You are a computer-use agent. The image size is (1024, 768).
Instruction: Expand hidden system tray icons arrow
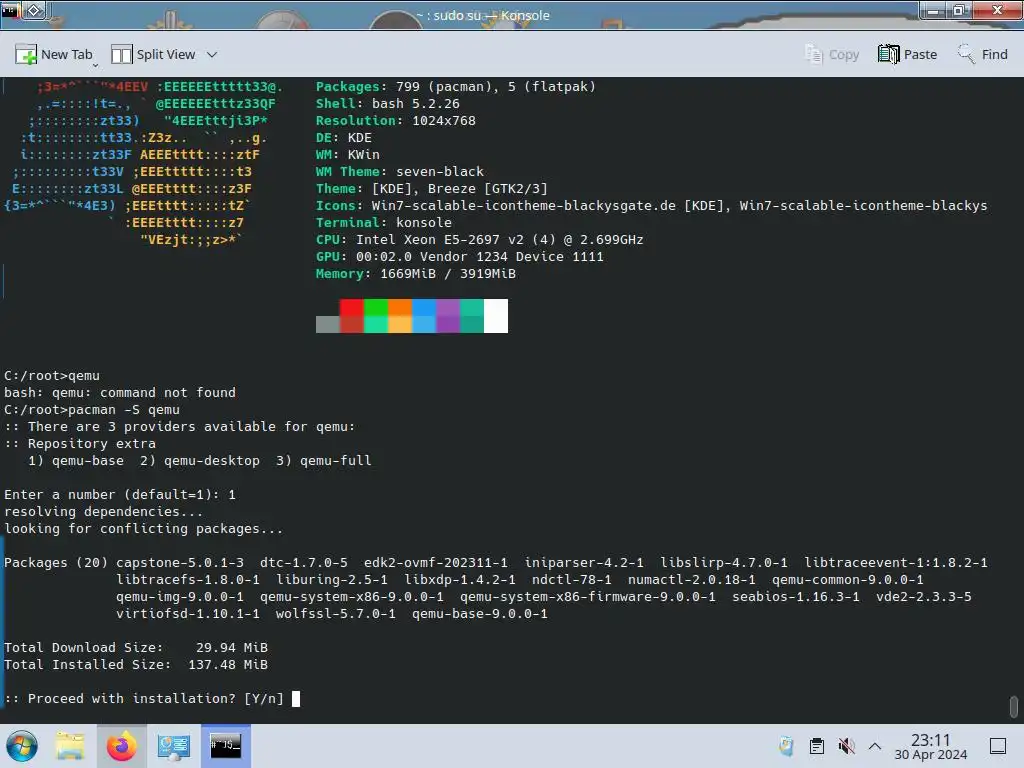(x=875, y=746)
